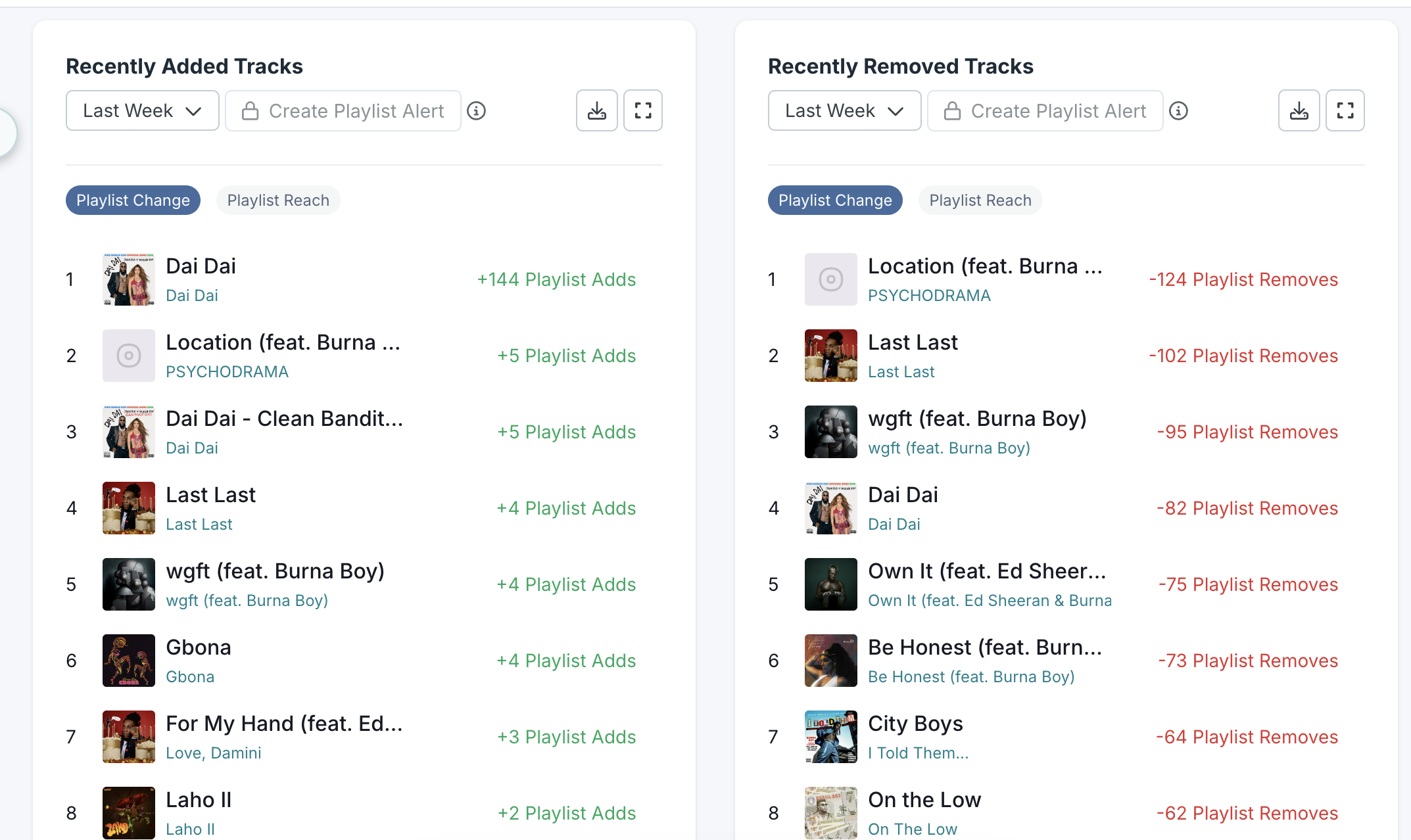Viewport: 1411px width, 840px height.
Task: Switch removed tracks to Playlist Reach
Action: 980,200
